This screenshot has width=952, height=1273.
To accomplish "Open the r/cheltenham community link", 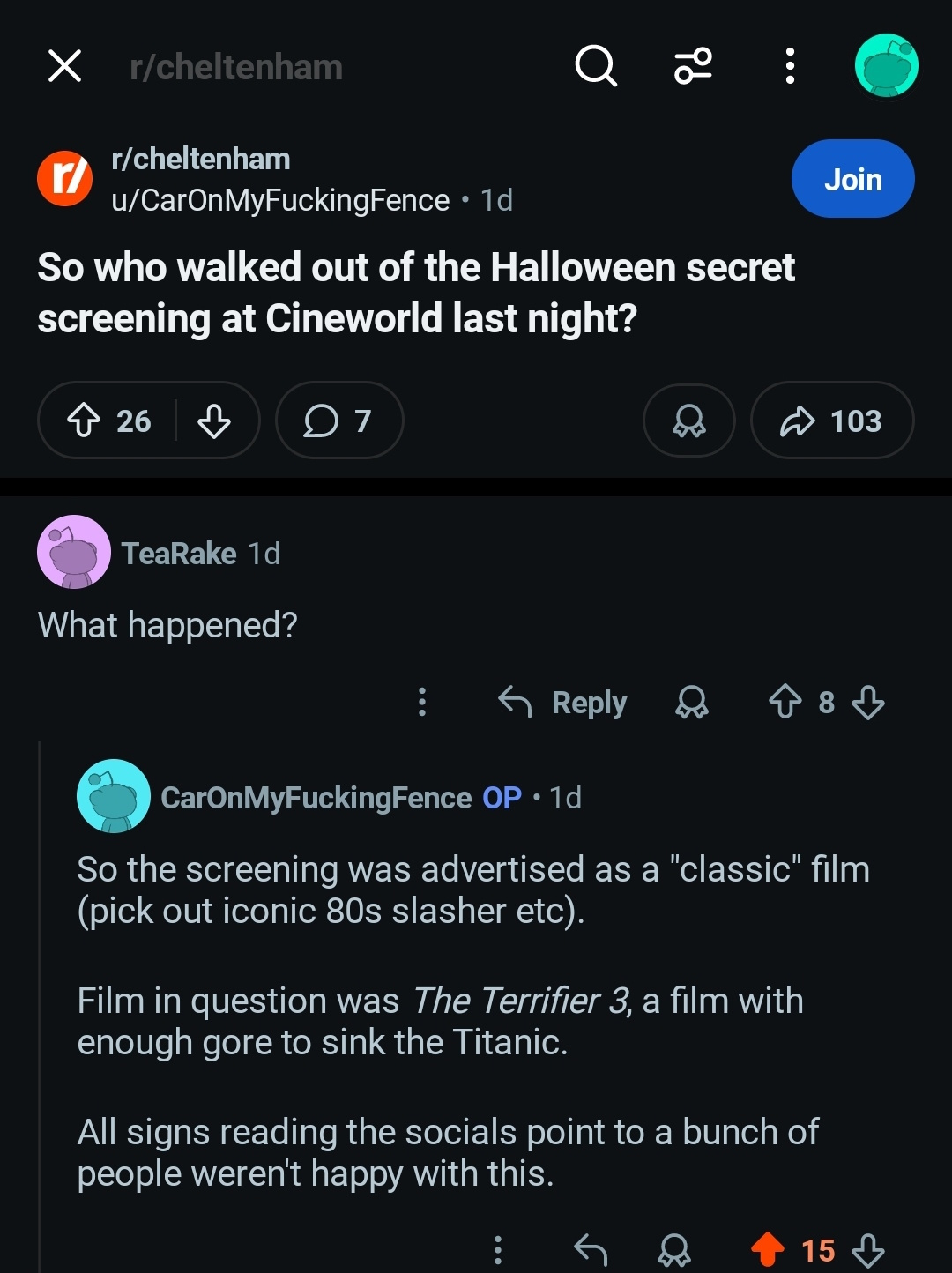I will [x=201, y=160].
